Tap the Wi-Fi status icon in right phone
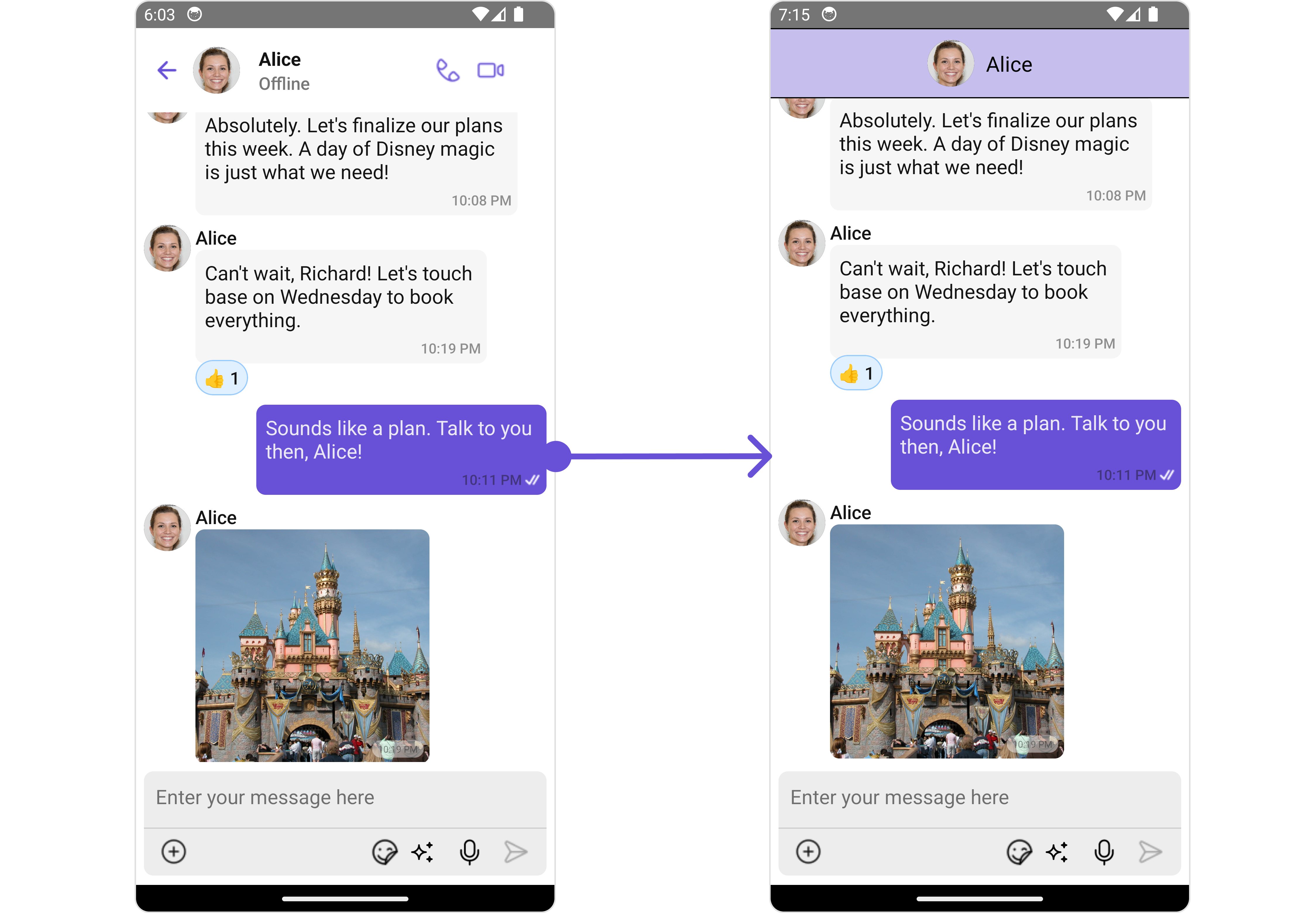Screen dimensions: 1316x913 click(x=1115, y=14)
